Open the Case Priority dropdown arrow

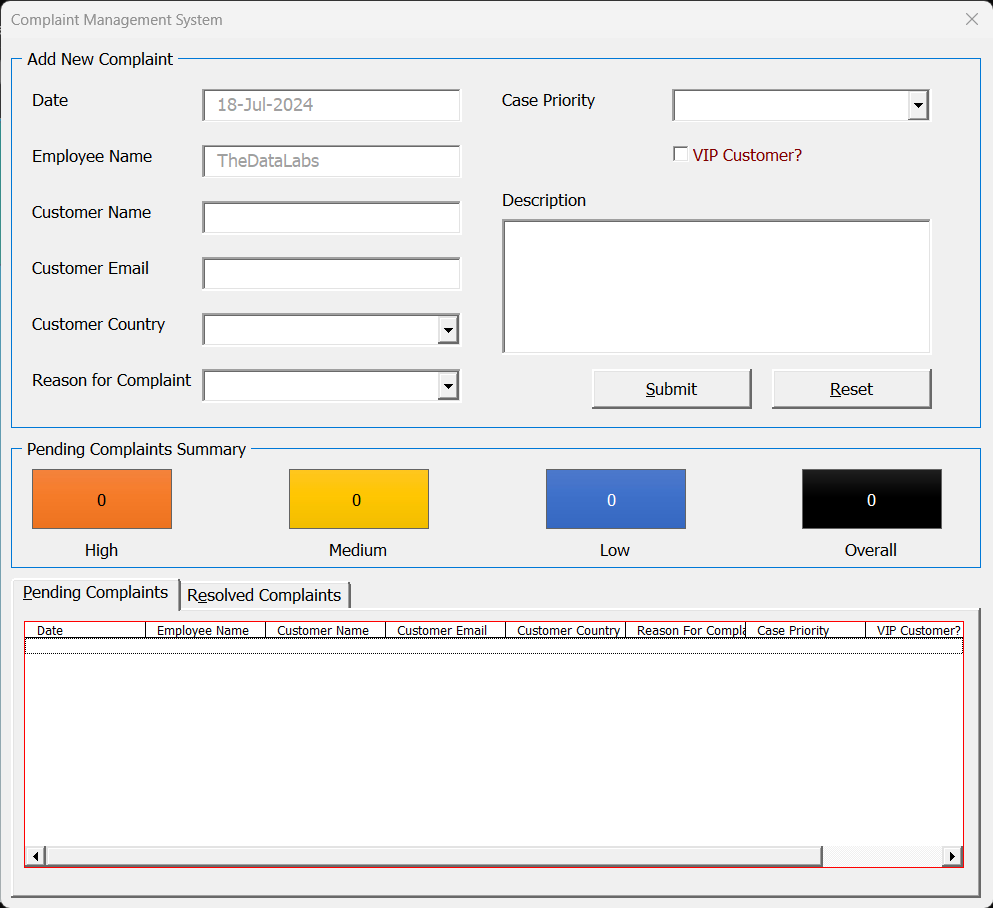point(918,106)
